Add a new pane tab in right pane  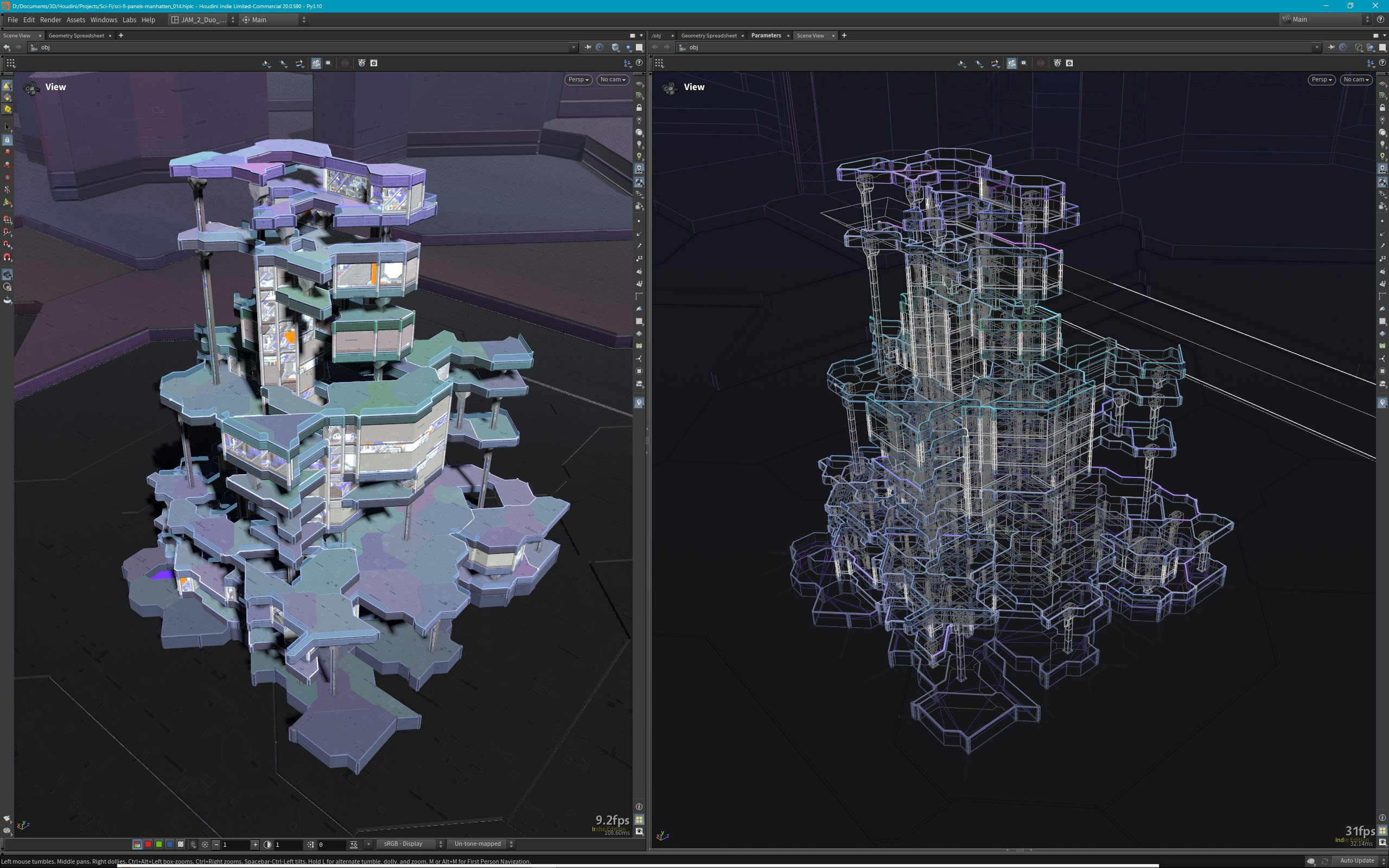[x=844, y=36]
